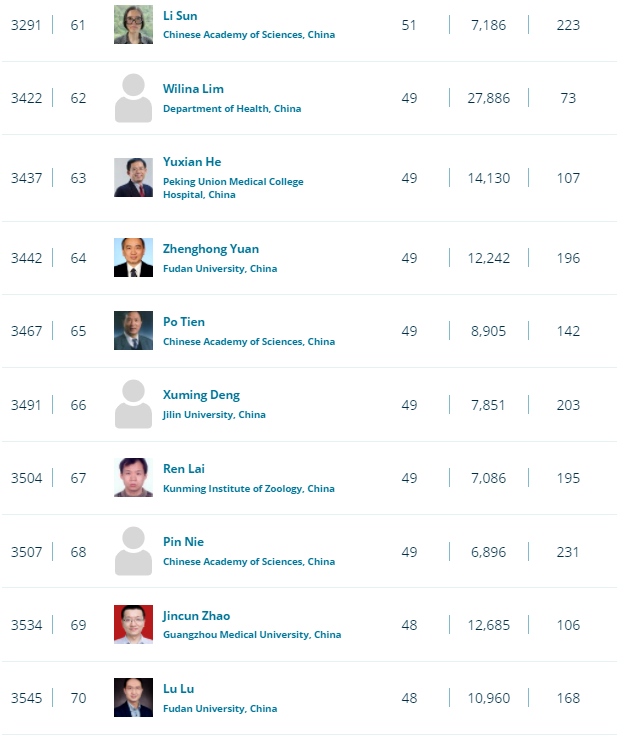Open Yuxian He's profile photo

click(x=133, y=177)
